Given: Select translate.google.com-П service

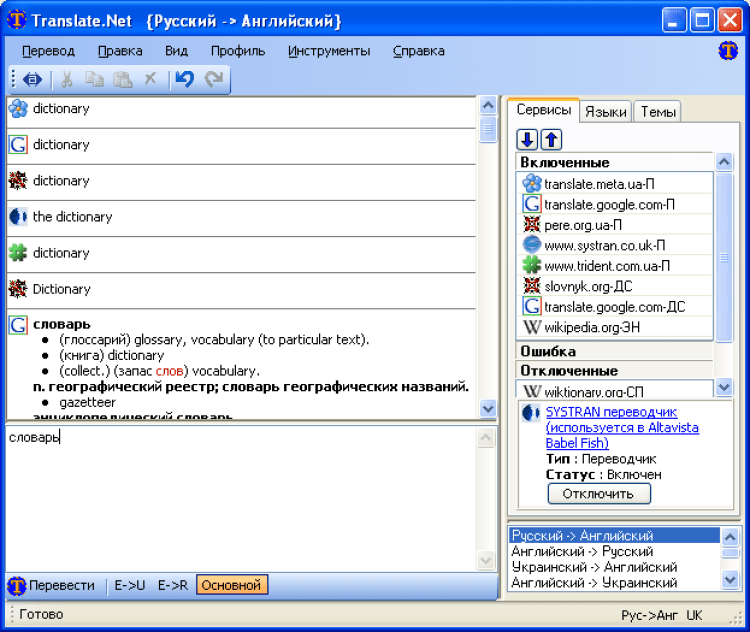Looking at the screenshot, I should point(615,204).
